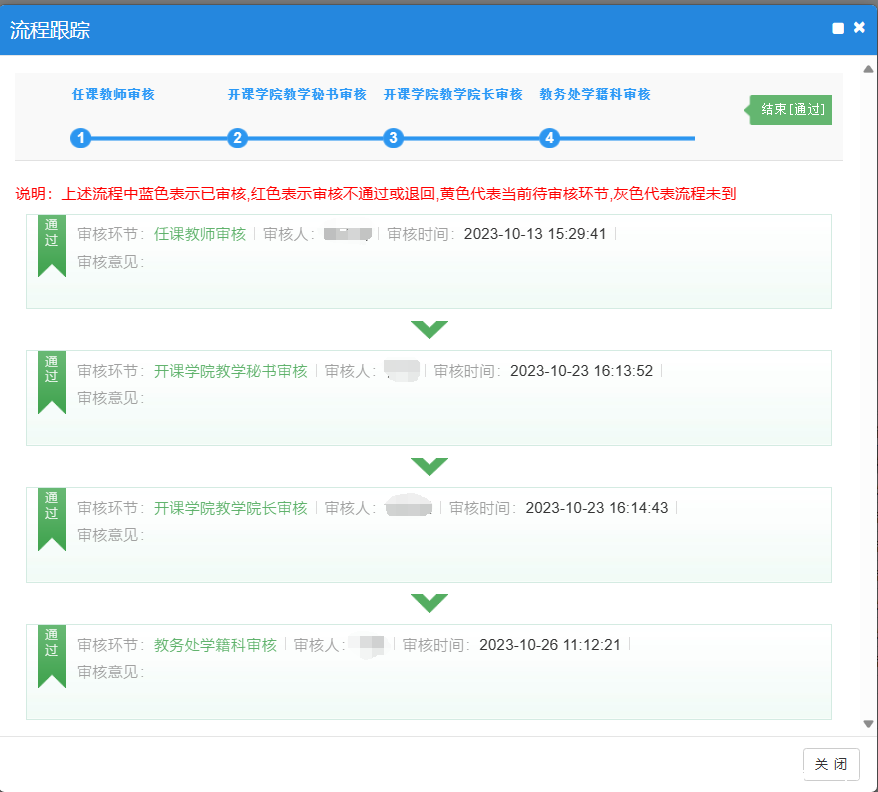
Task: Click 开课学院教学秘书审核 step label at top
Action: click(x=297, y=95)
